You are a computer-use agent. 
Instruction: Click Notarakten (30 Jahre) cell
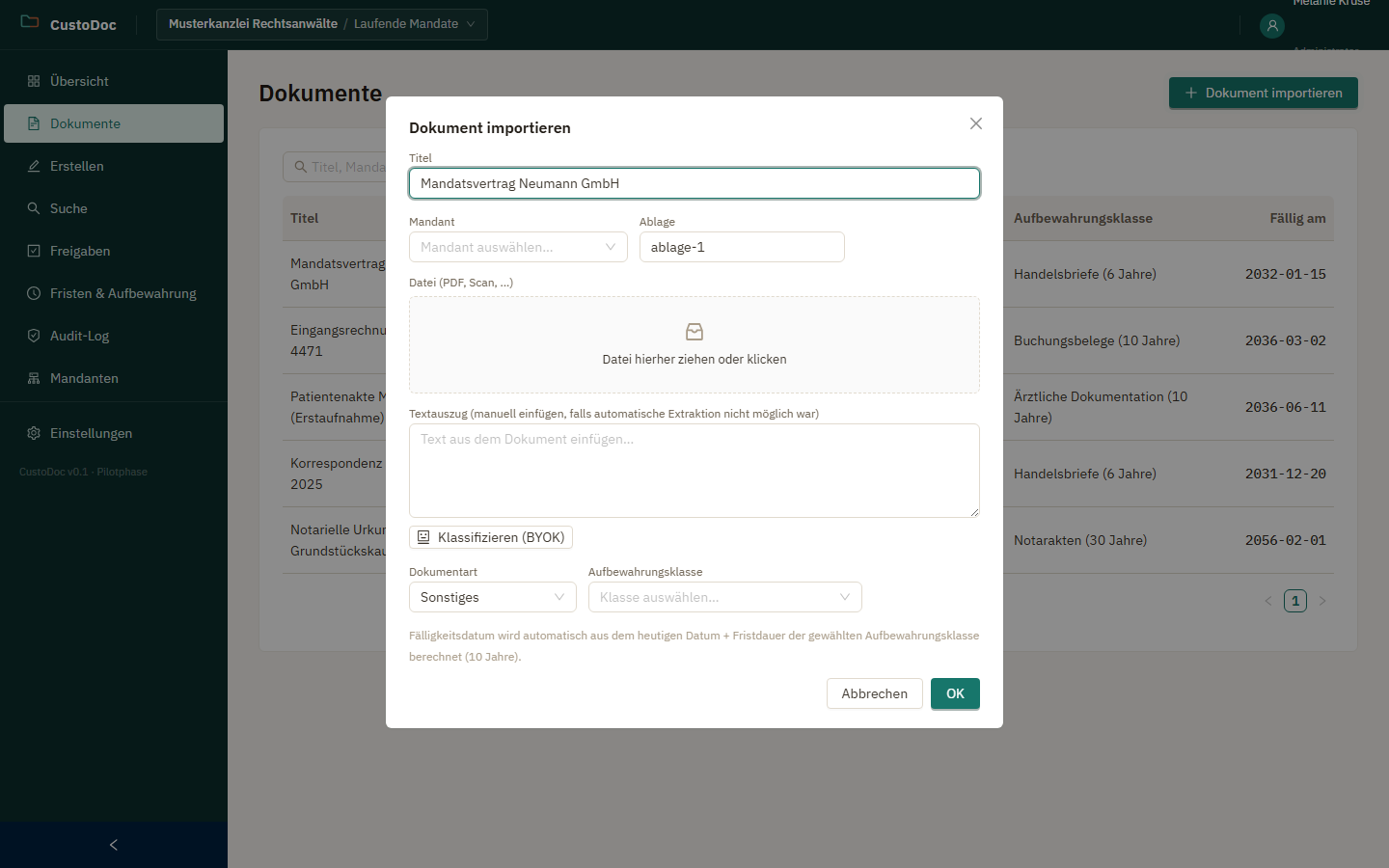pos(1080,540)
